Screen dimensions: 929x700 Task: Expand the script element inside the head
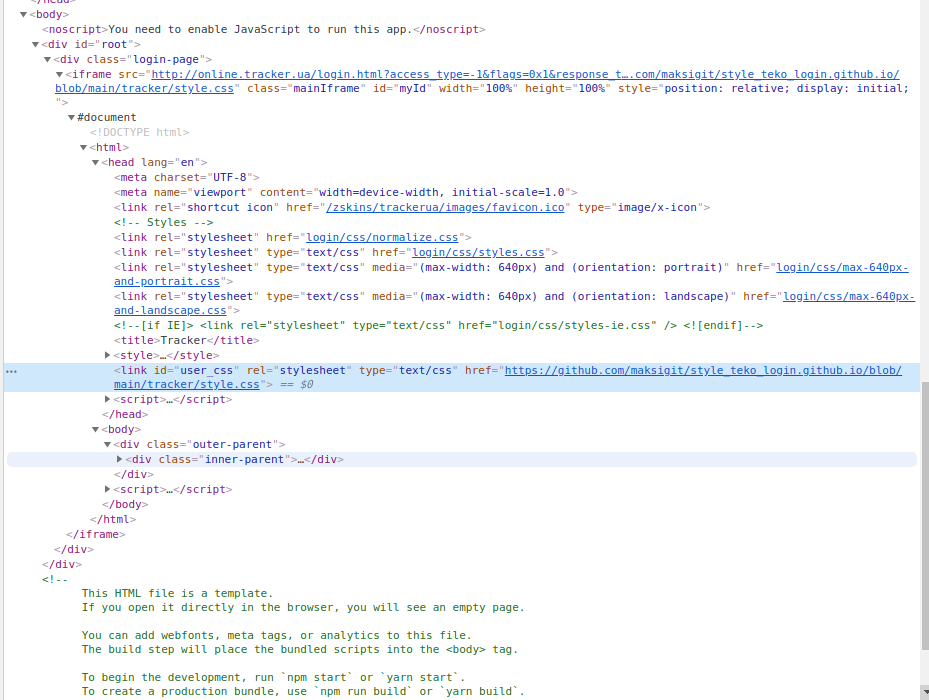tap(108, 400)
